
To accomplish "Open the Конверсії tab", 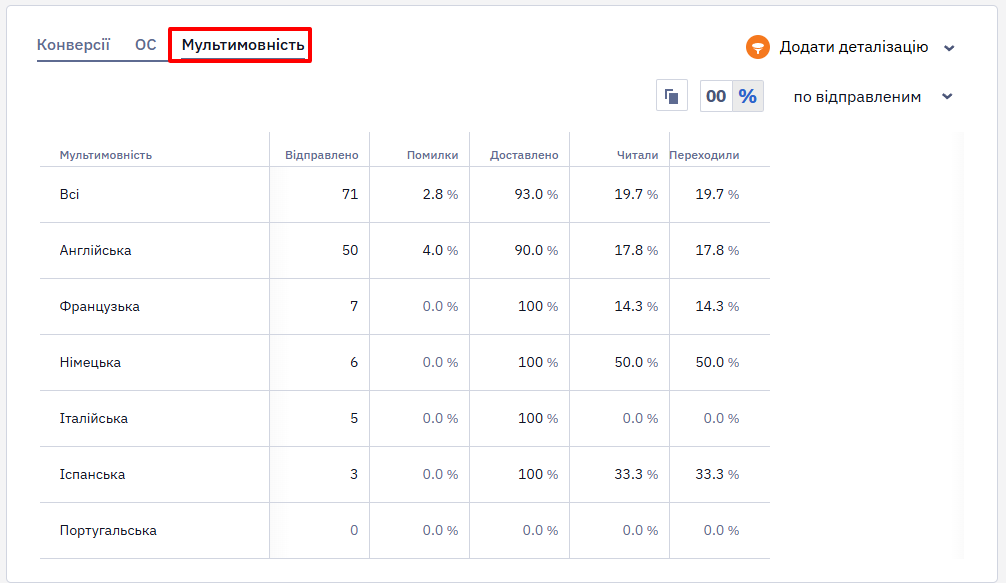I will coord(73,45).
